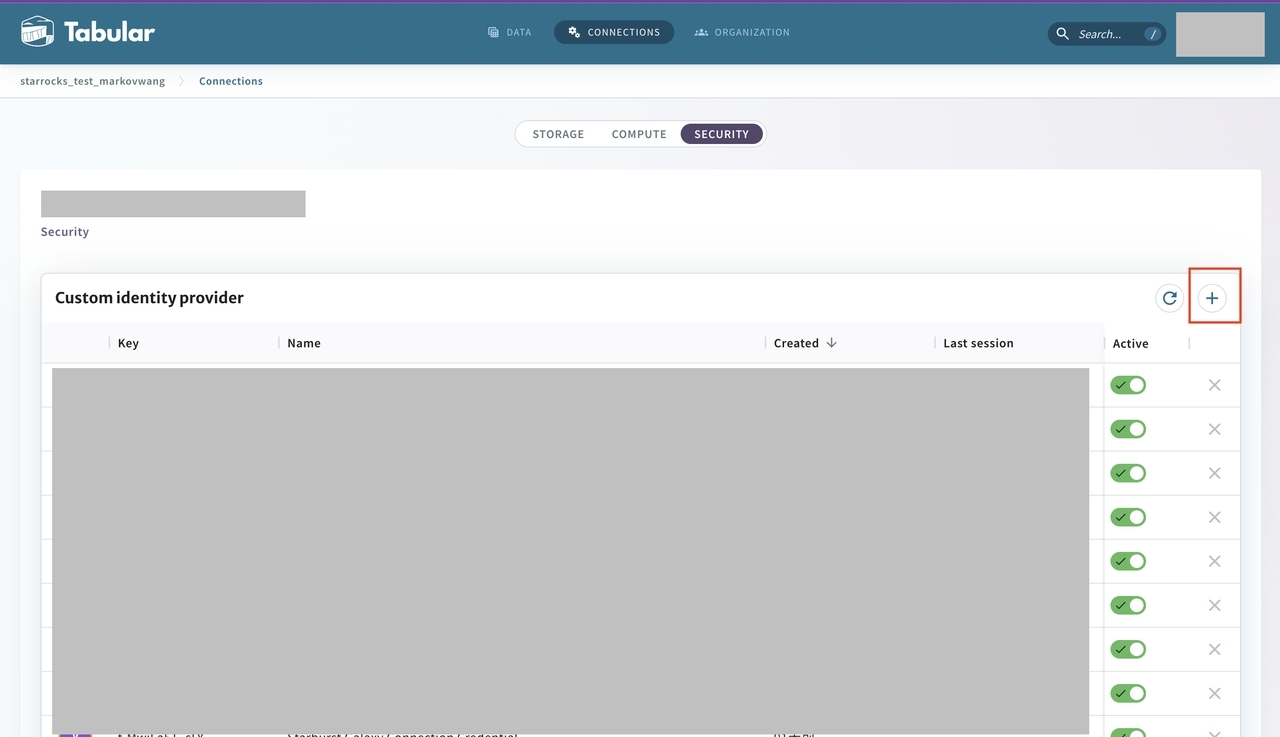The height and width of the screenshot is (737, 1280).
Task: Switch to the COMPUTE tab
Action: click(x=638, y=133)
